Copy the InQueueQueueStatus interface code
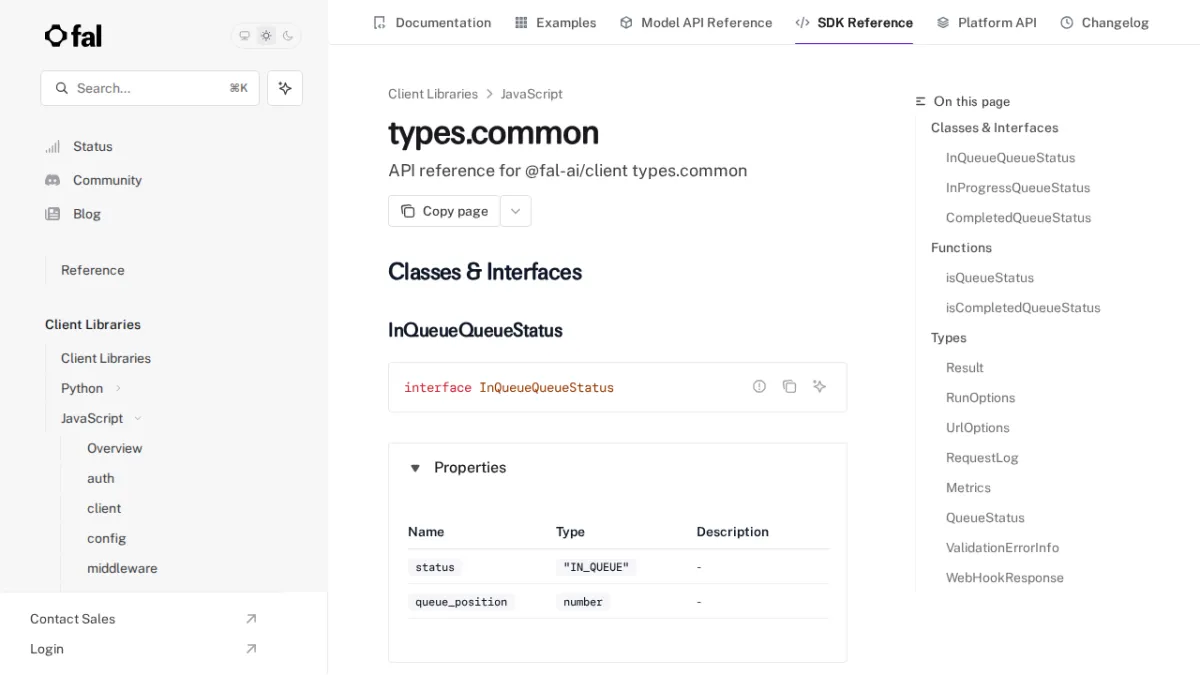 click(789, 386)
